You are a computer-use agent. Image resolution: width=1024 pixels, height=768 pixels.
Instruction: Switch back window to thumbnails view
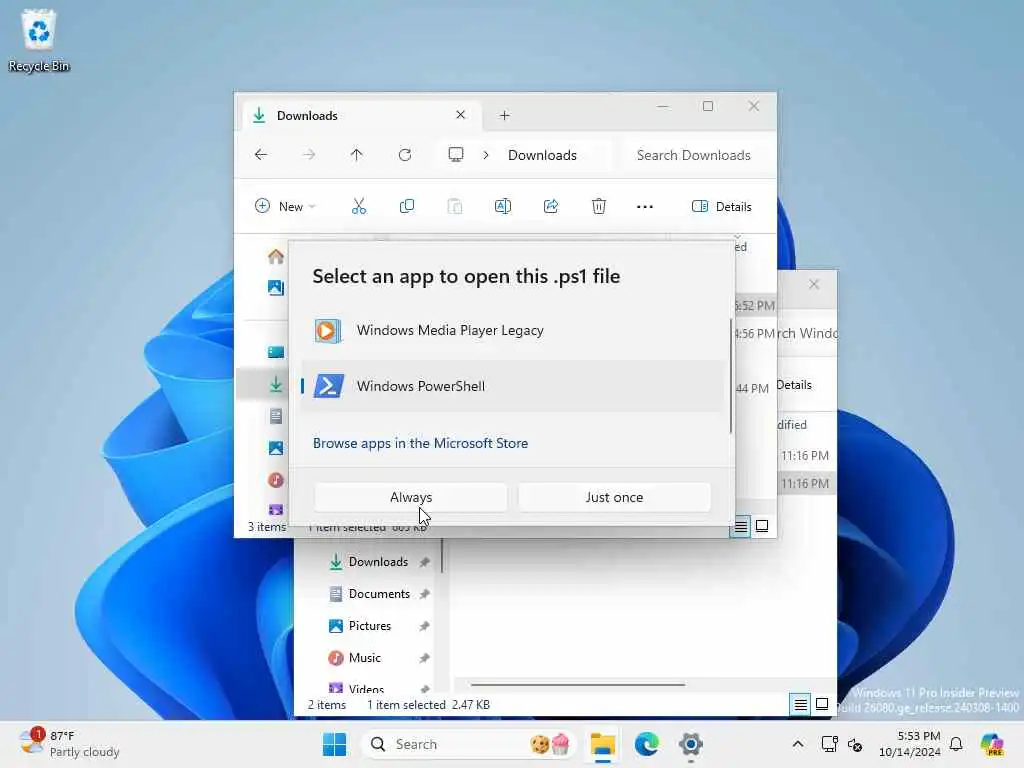point(822,704)
